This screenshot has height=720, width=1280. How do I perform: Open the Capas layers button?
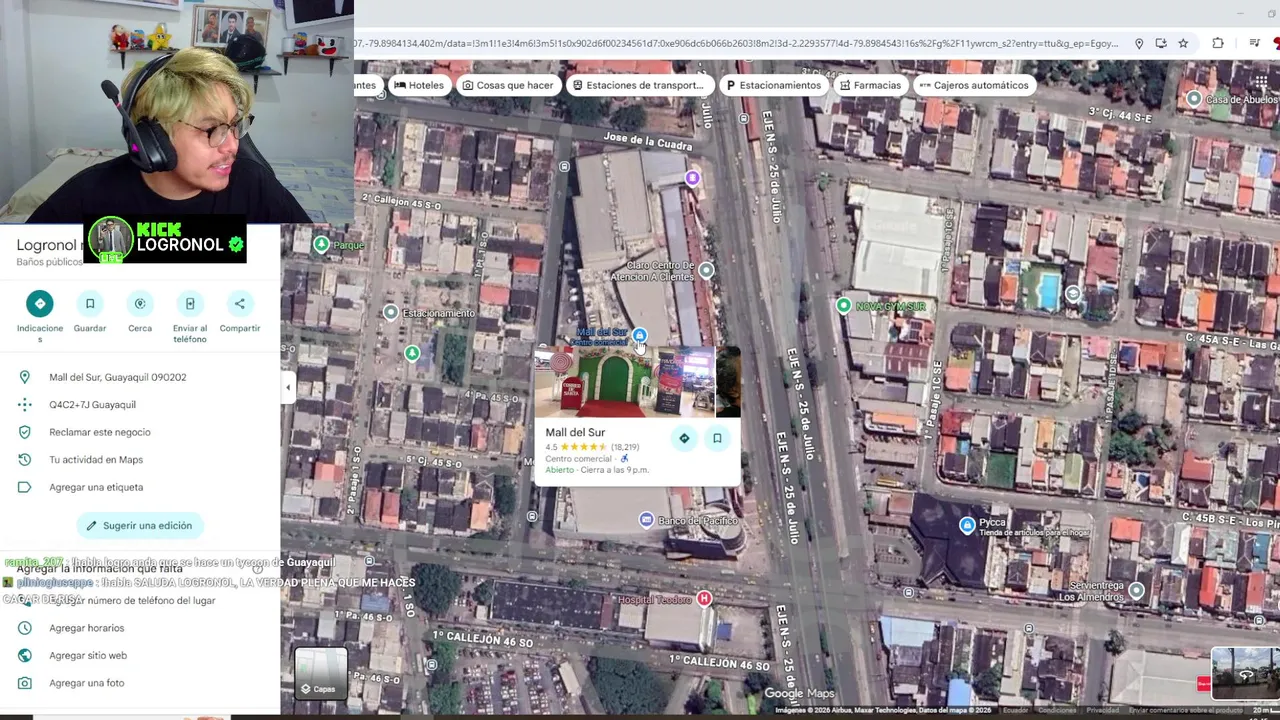pyautogui.click(x=320, y=673)
